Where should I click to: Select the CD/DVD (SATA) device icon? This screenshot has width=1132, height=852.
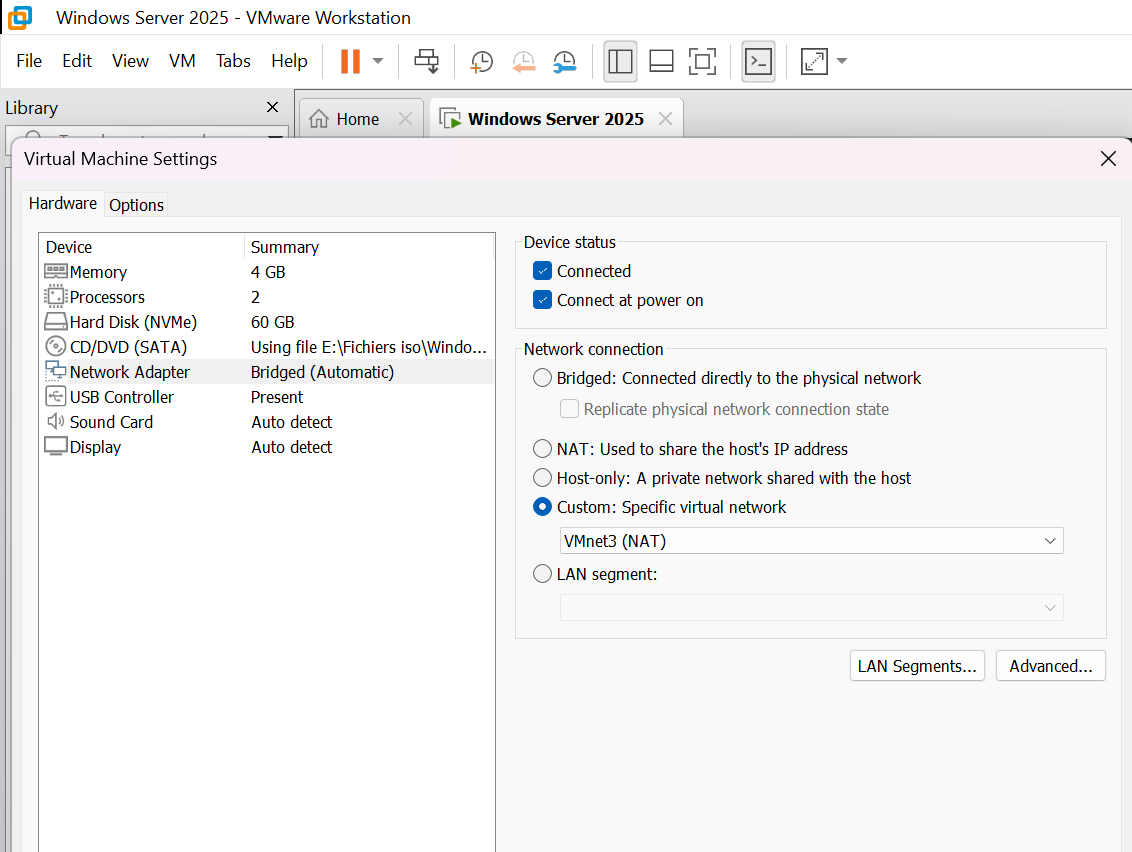tap(56, 347)
